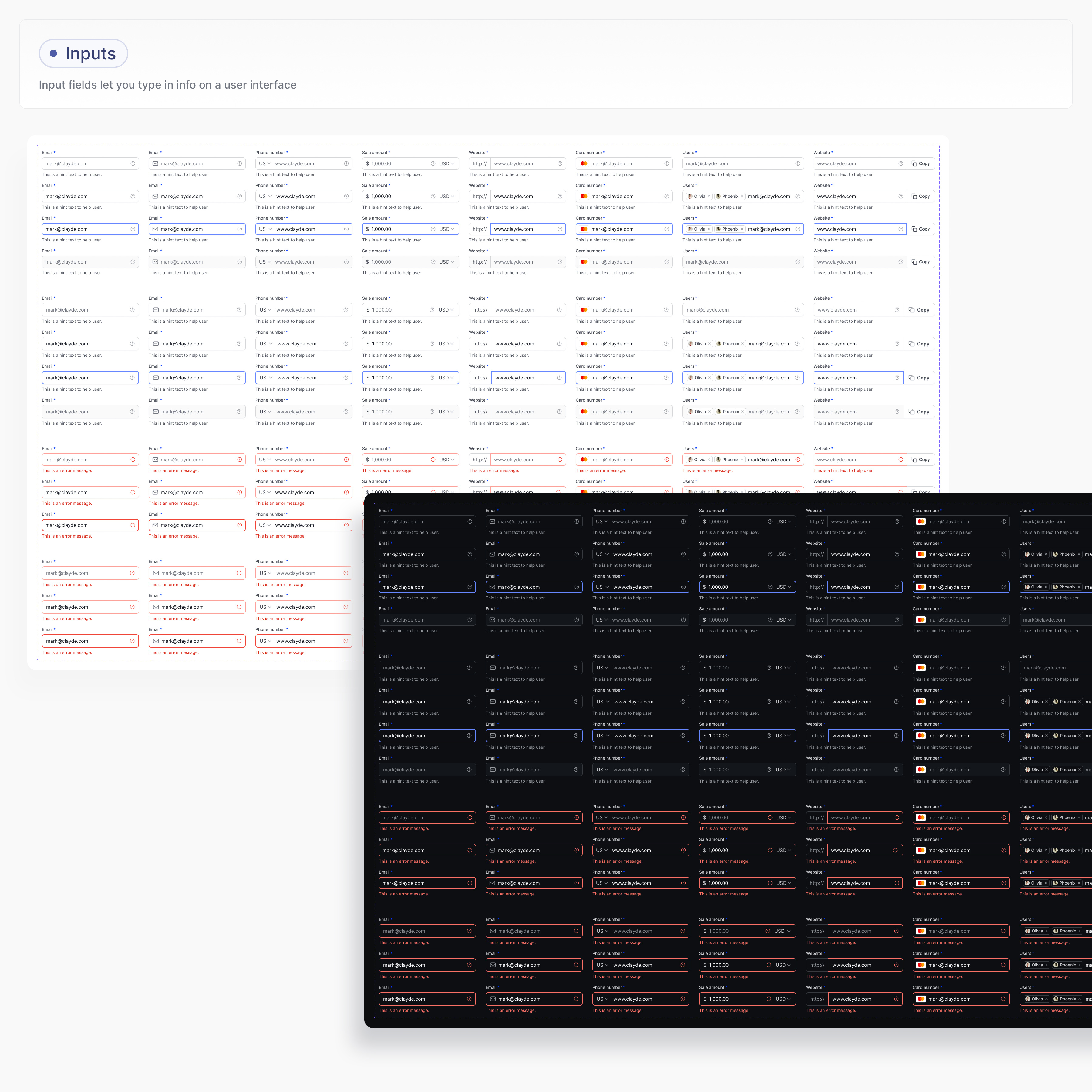Click the error icon in a red Email field
Image resolution: width=1092 pixels, height=1092 pixels.
click(133, 460)
